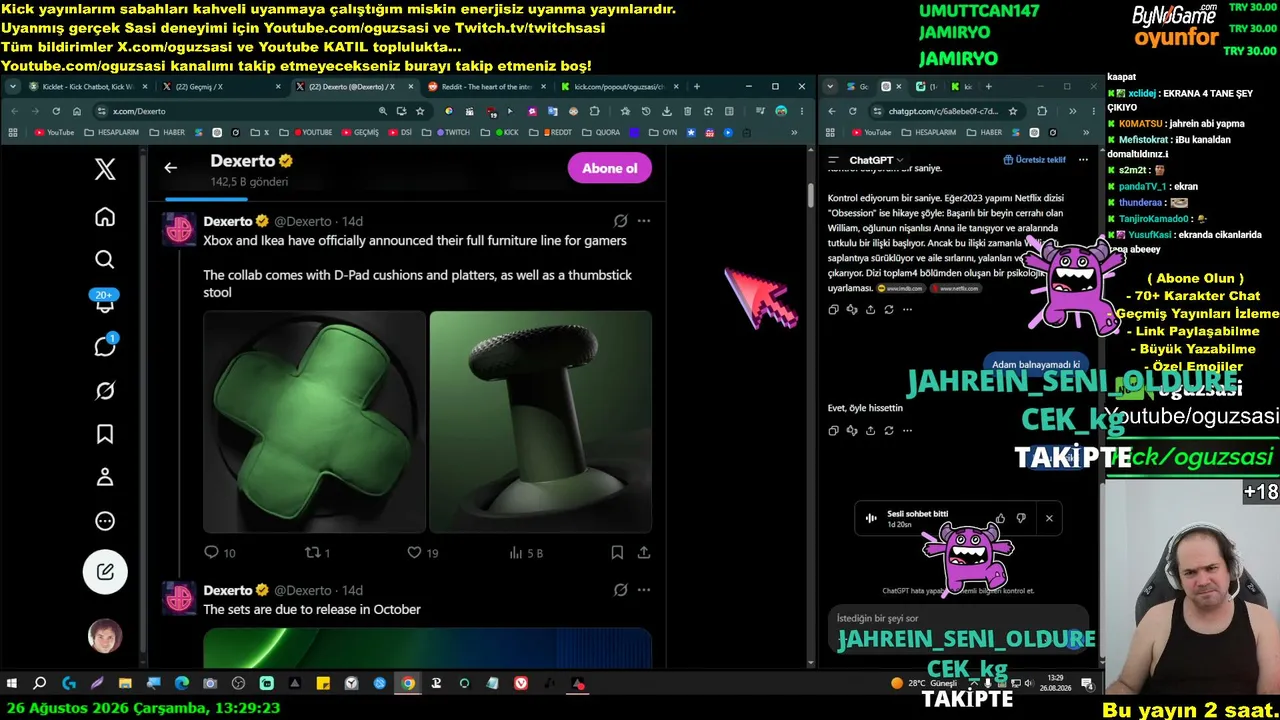Open ChatGPT sidebar menu icon
The image size is (1280, 720).
click(833, 160)
